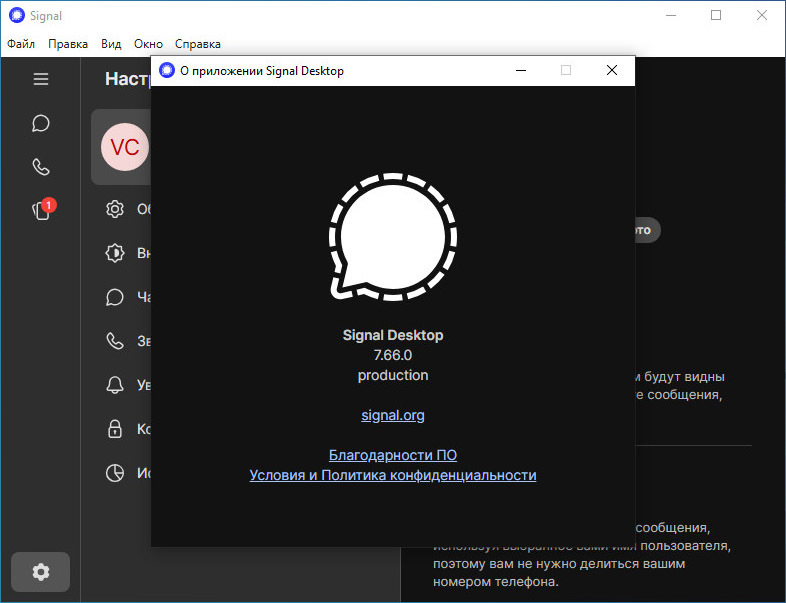Click the version number 7.66.0 text
The image size is (786, 603).
393,355
